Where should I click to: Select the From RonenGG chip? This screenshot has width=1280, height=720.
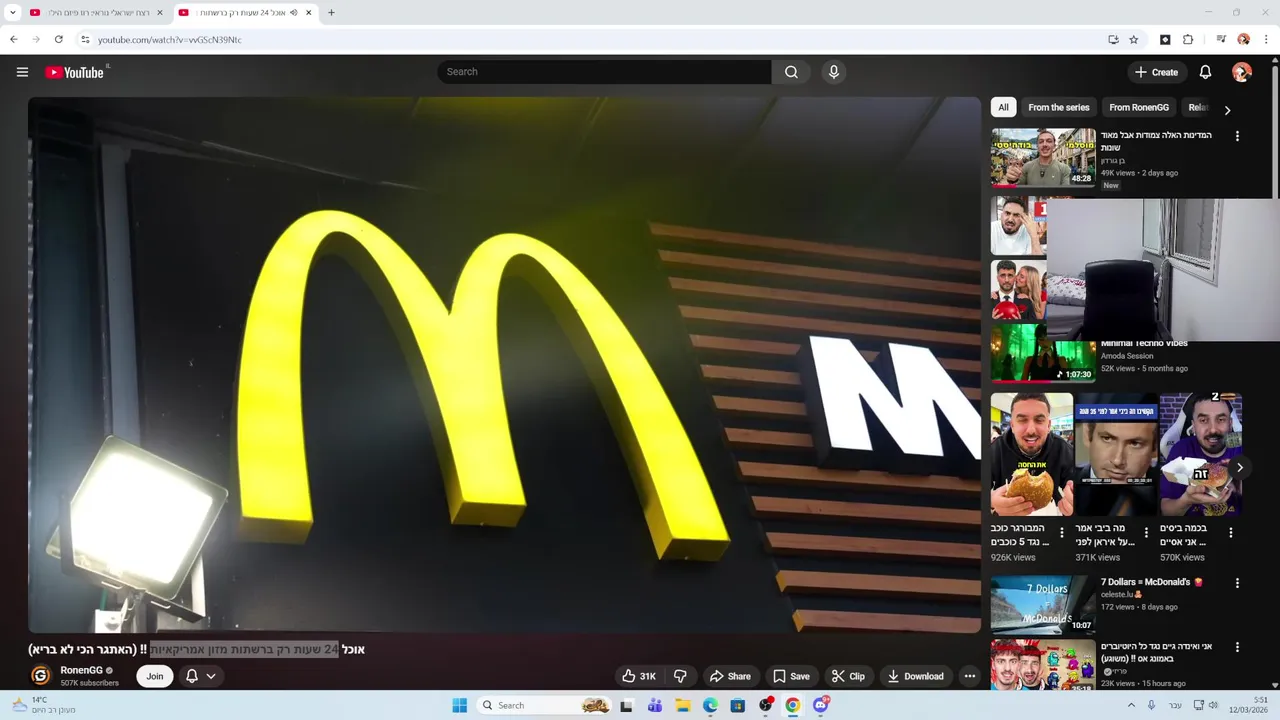click(1139, 107)
